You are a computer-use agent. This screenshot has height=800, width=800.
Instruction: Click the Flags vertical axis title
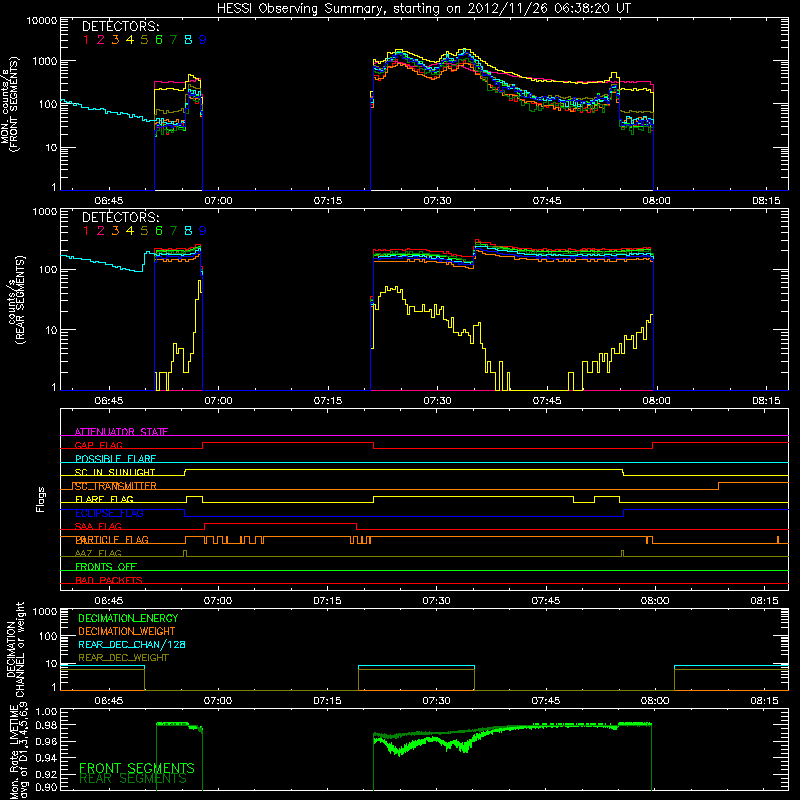(x=41, y=499)
